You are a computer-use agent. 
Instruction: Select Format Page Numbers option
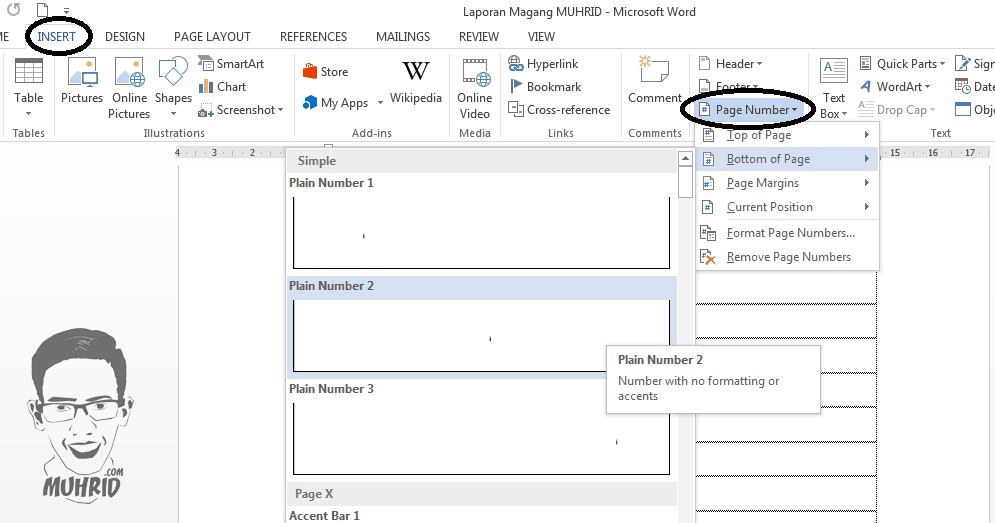[x=789, y=233]
